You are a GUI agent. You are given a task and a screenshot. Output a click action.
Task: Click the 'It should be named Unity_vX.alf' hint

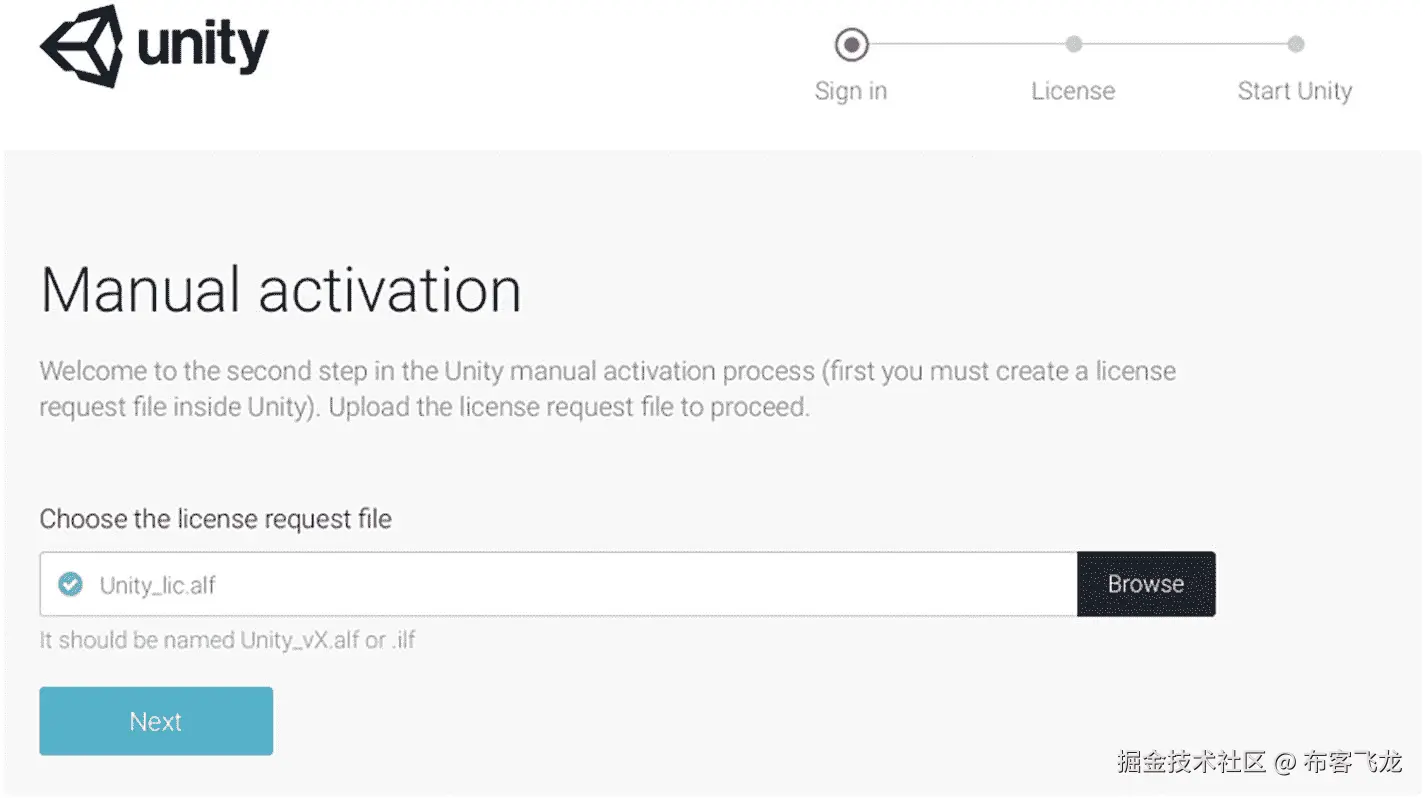point(227,640)
